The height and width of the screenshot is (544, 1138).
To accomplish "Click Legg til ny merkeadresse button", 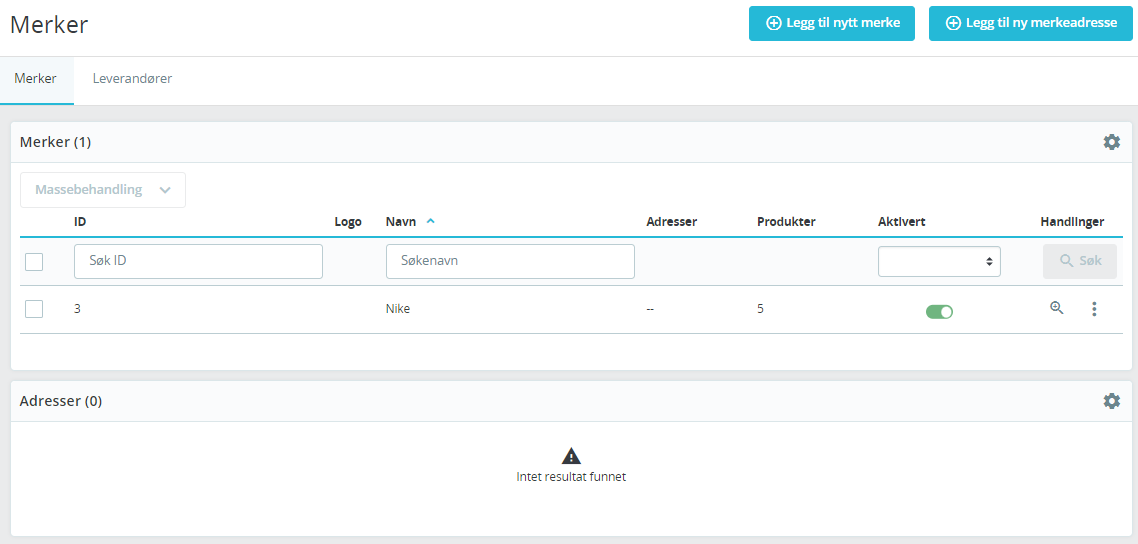I will 1031,23.
